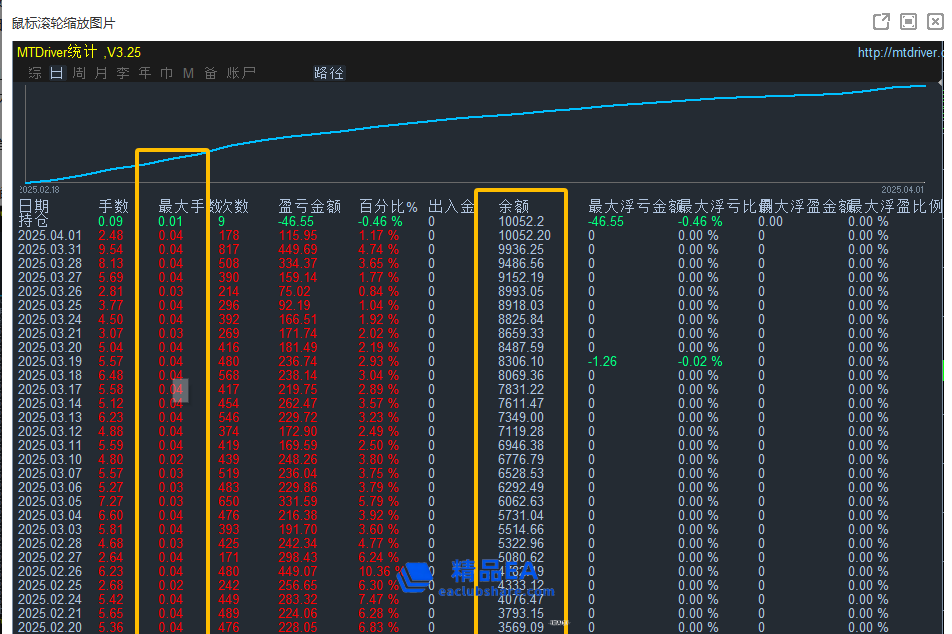952x634 pixels.
Task: Switch to the 周 weekly tab
Action: click(x=78, y=73)
